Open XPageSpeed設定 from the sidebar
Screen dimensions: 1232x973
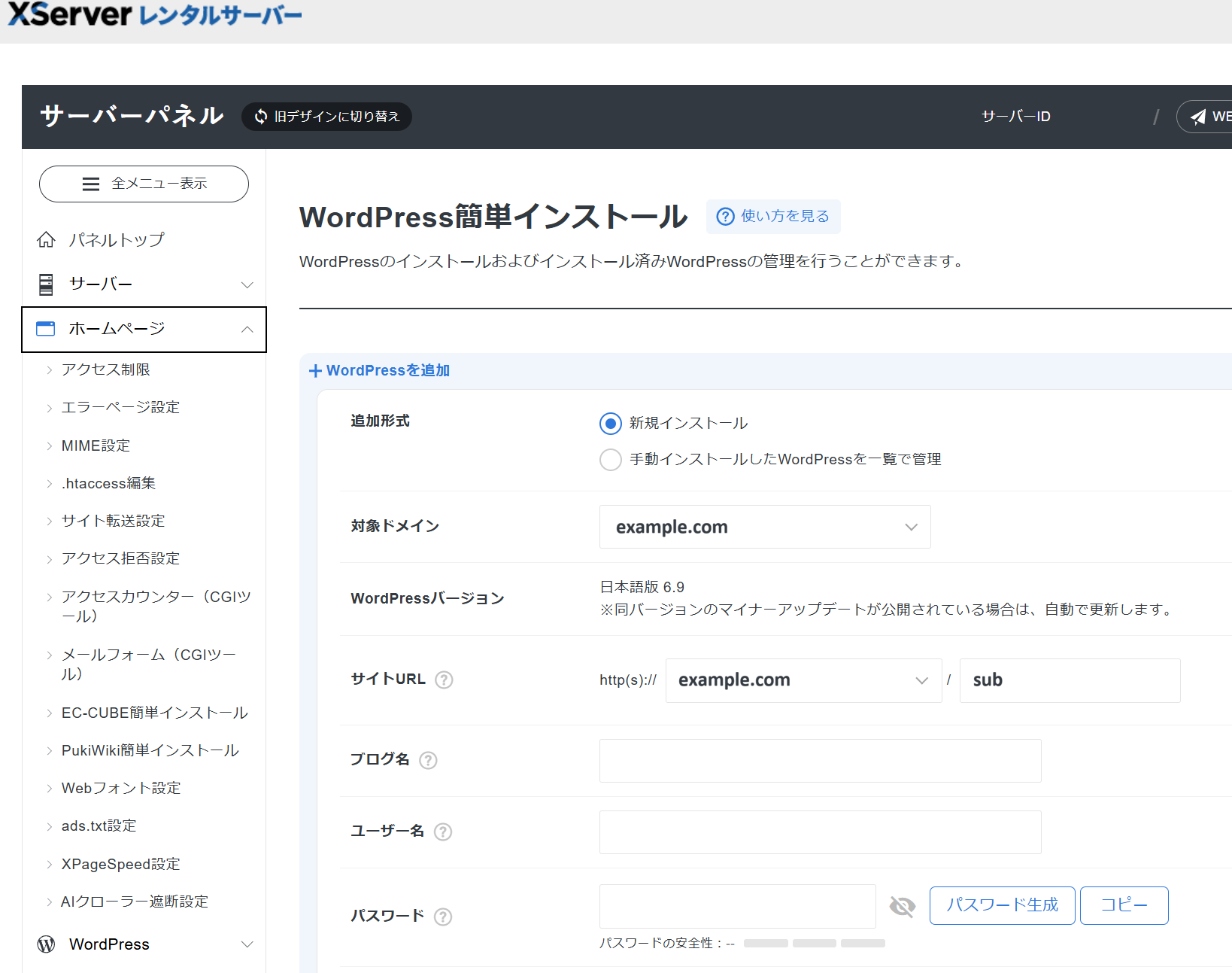click(120, 863)
